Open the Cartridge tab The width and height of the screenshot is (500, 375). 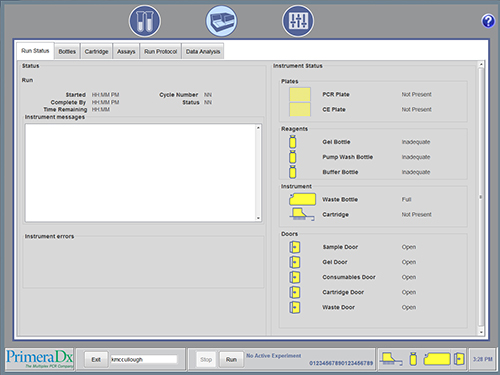pyautogui.click(x=96, y=51)
